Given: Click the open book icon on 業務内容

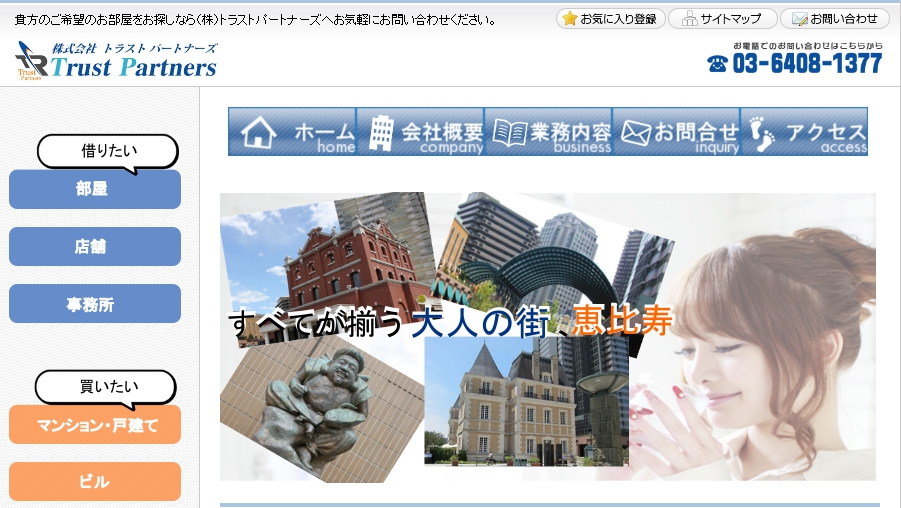Looking at the screenshot, I should [x=509, y=133].
